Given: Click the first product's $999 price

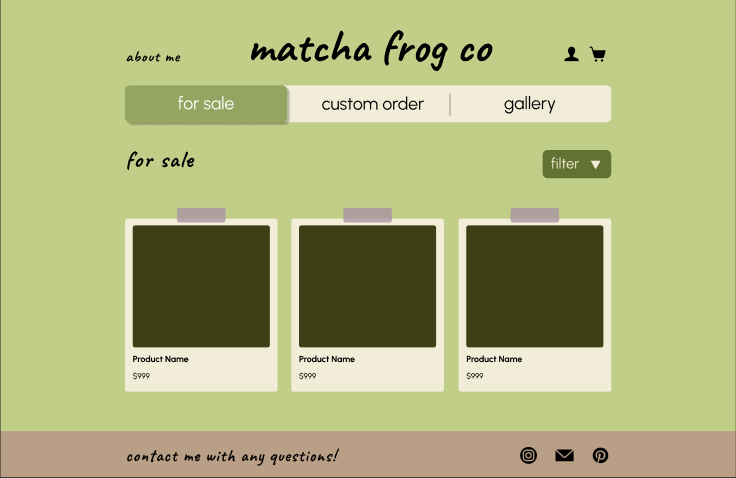Looking at the screenshot, I should pyautogui.click(x=141, y=376).
